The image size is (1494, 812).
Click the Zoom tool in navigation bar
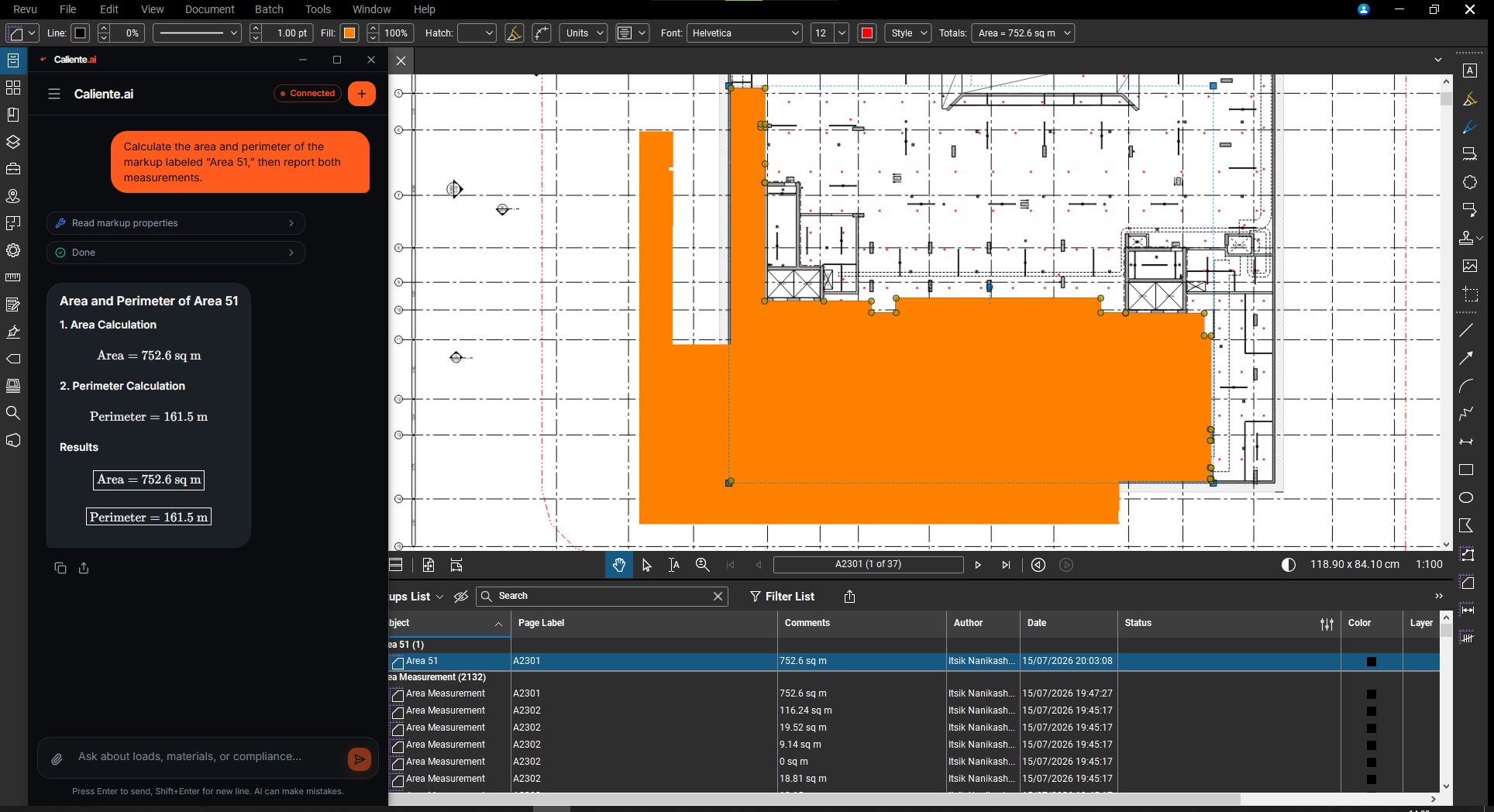702,565
